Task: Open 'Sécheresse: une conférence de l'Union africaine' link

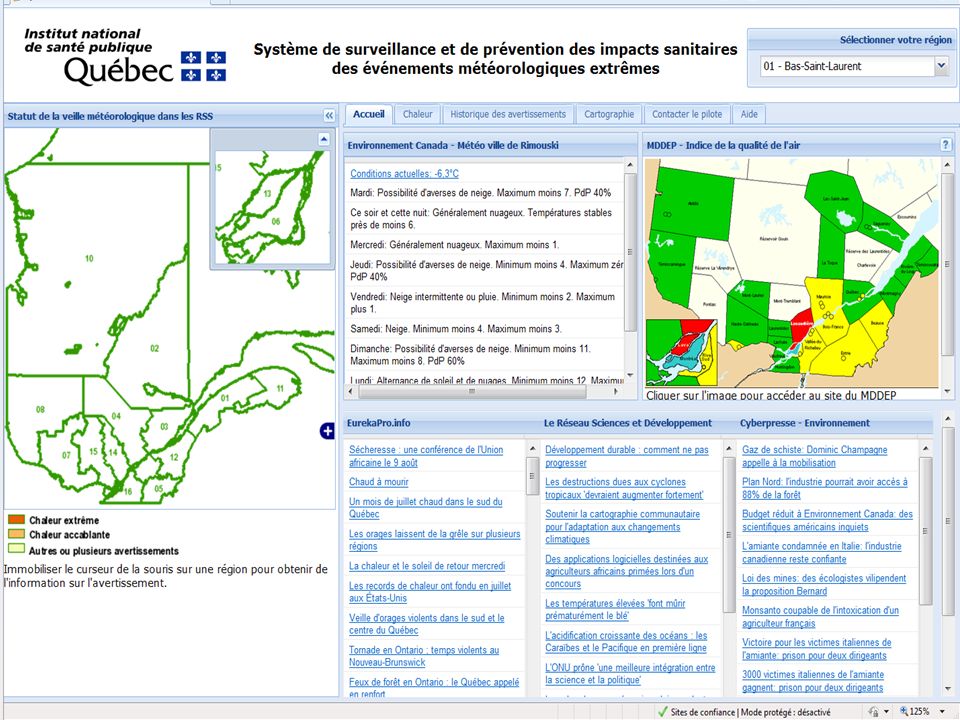Action: (x=426, y=456)
